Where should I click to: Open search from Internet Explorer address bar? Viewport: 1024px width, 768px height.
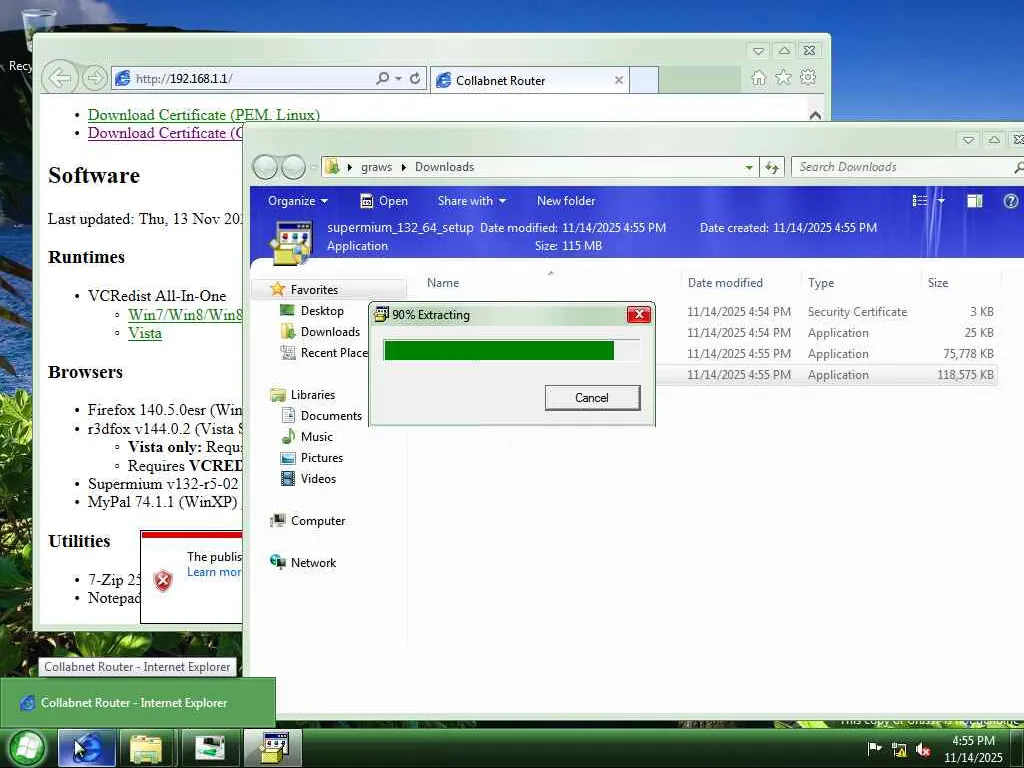click(383, 78)
